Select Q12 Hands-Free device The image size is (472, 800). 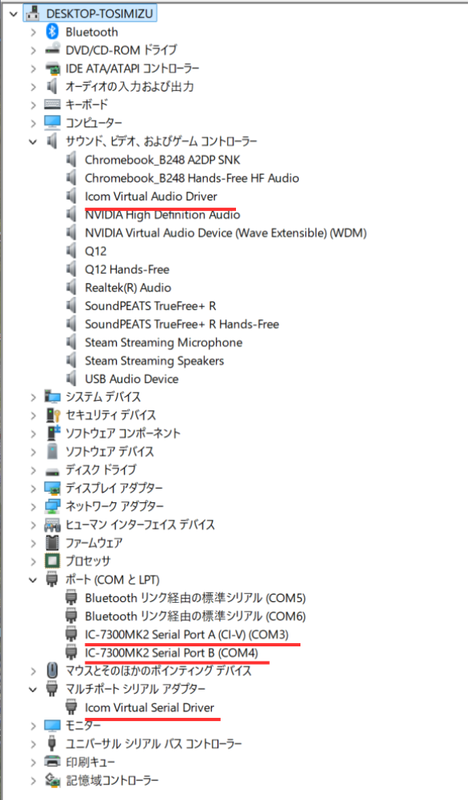tap(127, 269)
